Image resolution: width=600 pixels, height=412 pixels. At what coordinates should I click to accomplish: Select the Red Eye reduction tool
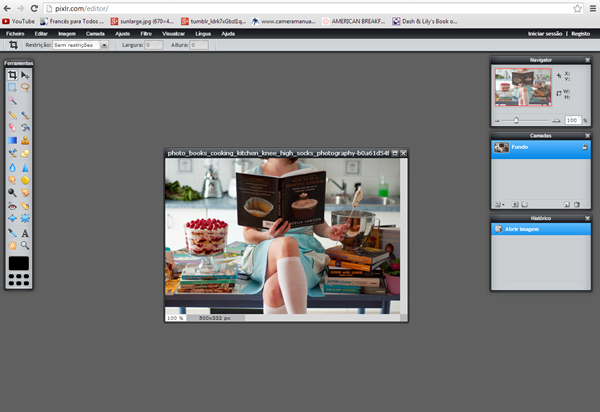(x=12, y=206)
